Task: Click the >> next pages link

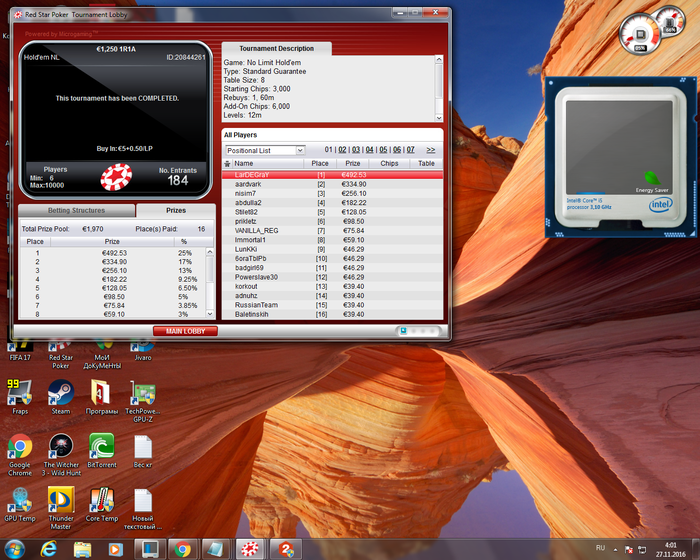Action: 430,150
